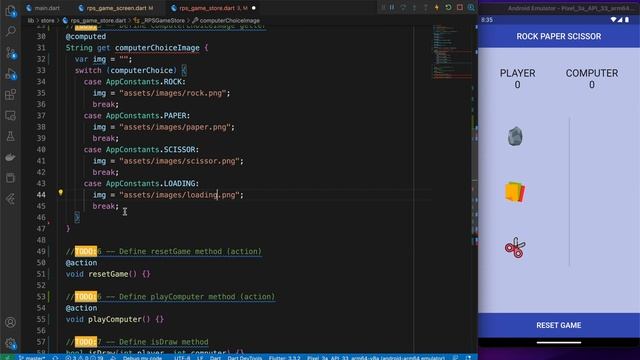The height and width of the screenshot is (360, 640).
Task: Click the master branch status item
Action: tap(32, 358)
